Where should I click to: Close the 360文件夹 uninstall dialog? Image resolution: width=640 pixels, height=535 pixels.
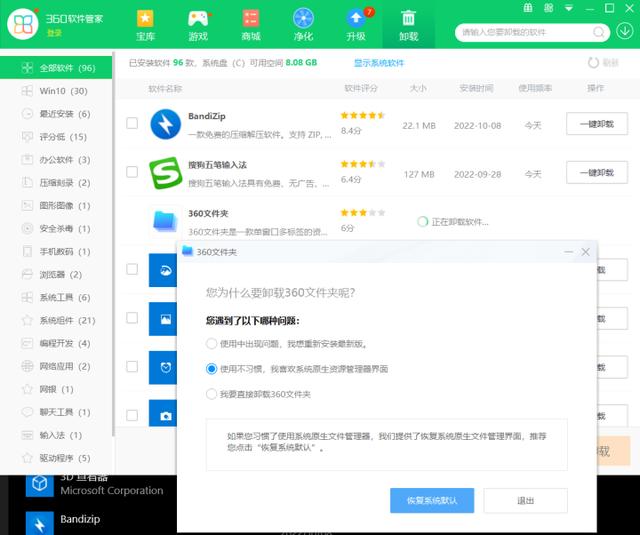pos(585,252)
